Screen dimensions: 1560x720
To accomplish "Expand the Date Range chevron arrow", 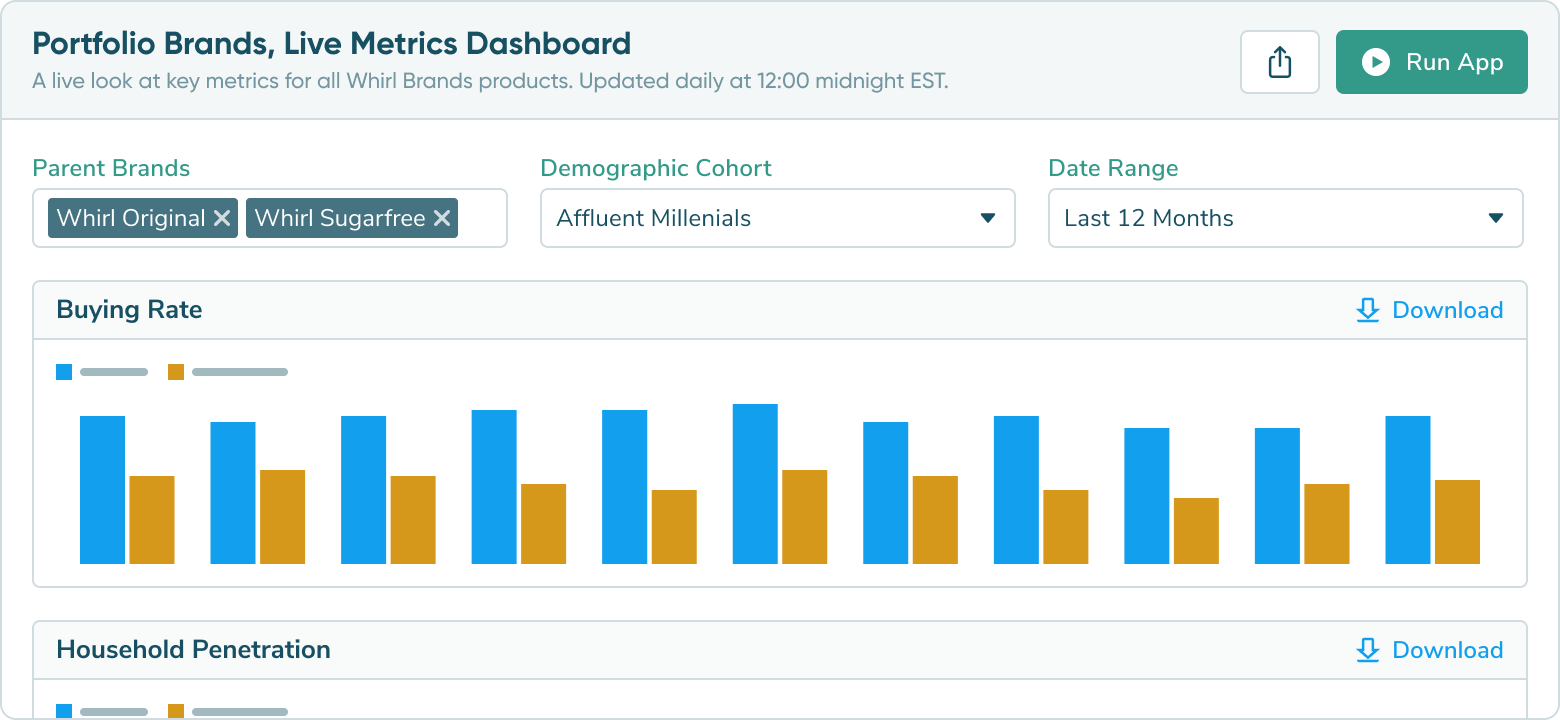I will (x=1497, y=218).
